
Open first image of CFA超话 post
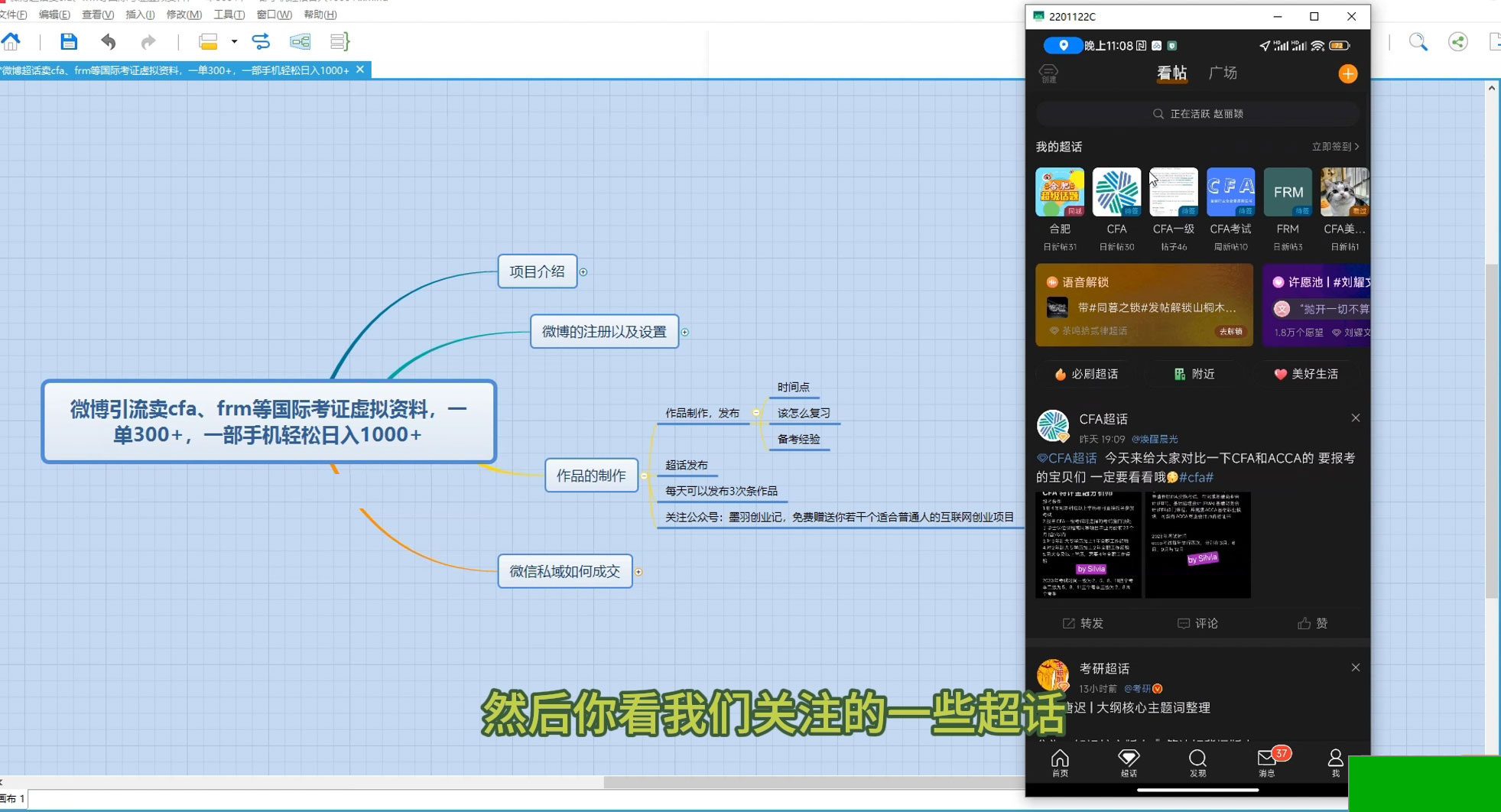1089,545
